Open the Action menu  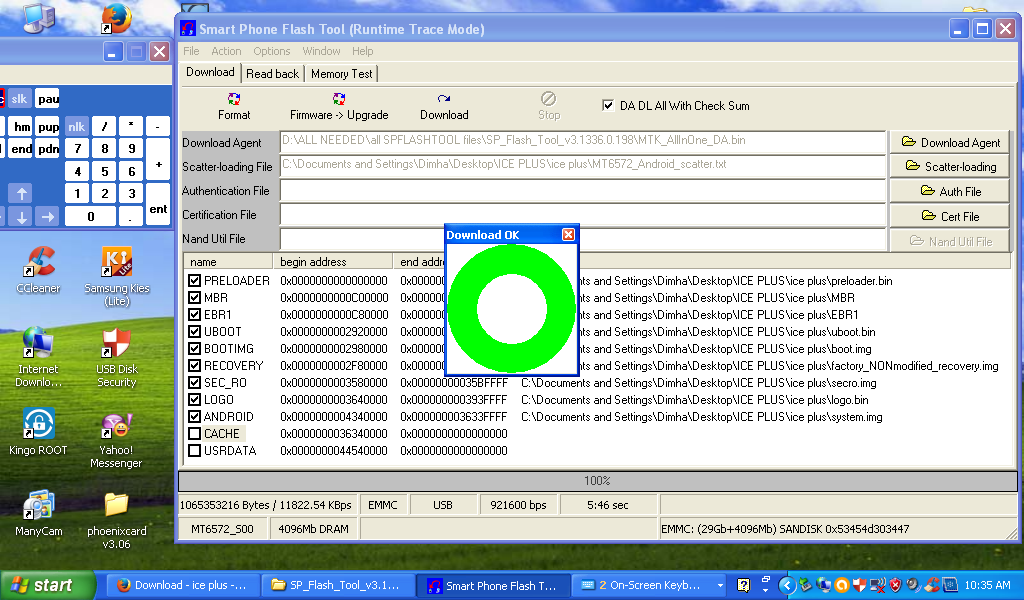(x=226, y=51)
